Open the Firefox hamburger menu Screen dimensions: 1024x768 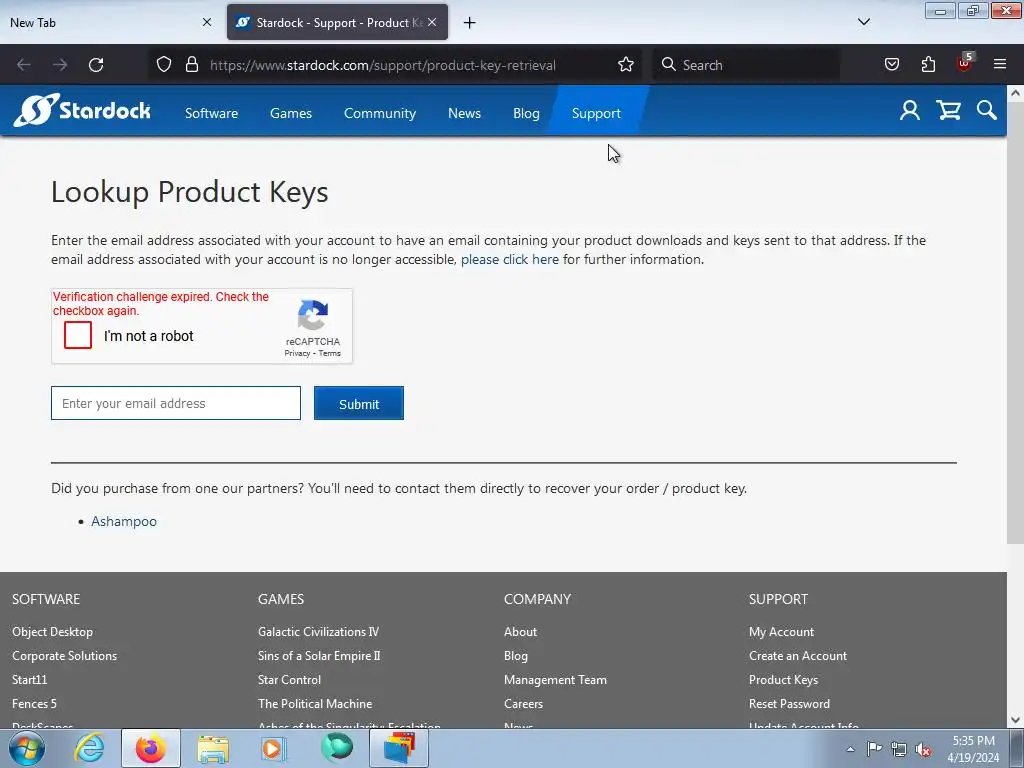[1000, 65]
